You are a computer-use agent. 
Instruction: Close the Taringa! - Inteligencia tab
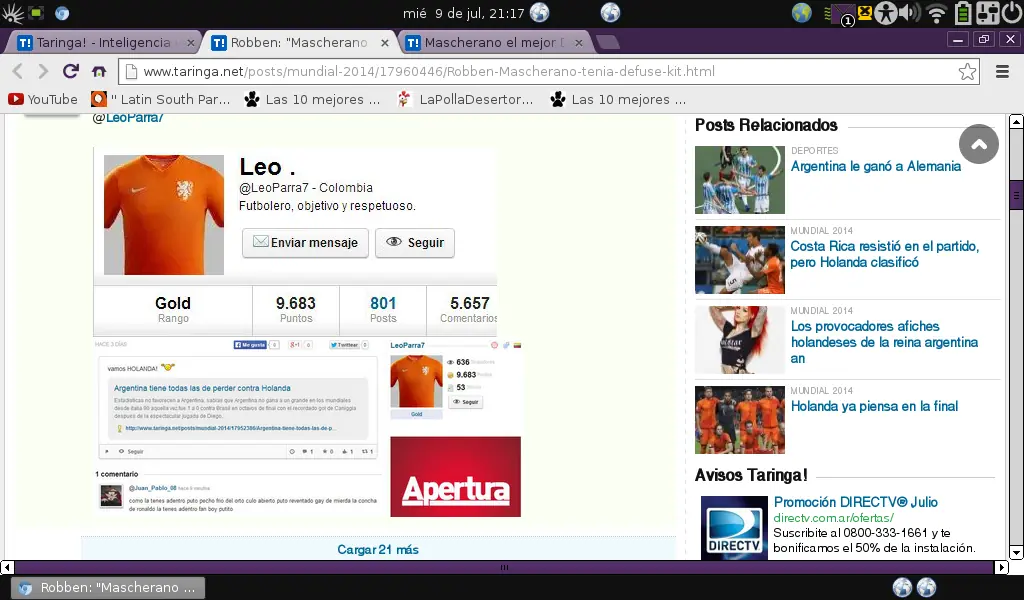point(190,43)
